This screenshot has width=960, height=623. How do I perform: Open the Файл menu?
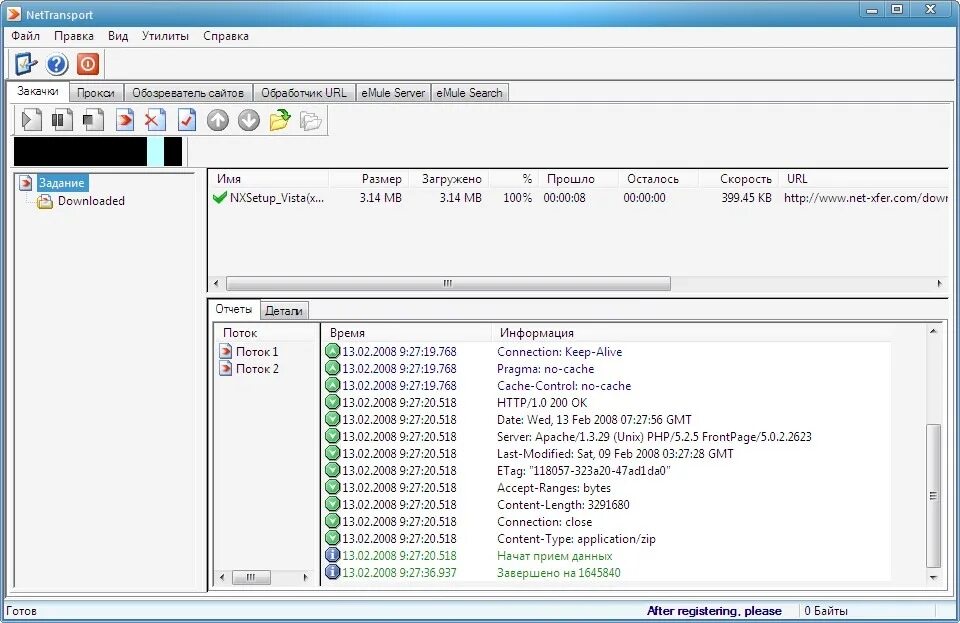(25, 35)
